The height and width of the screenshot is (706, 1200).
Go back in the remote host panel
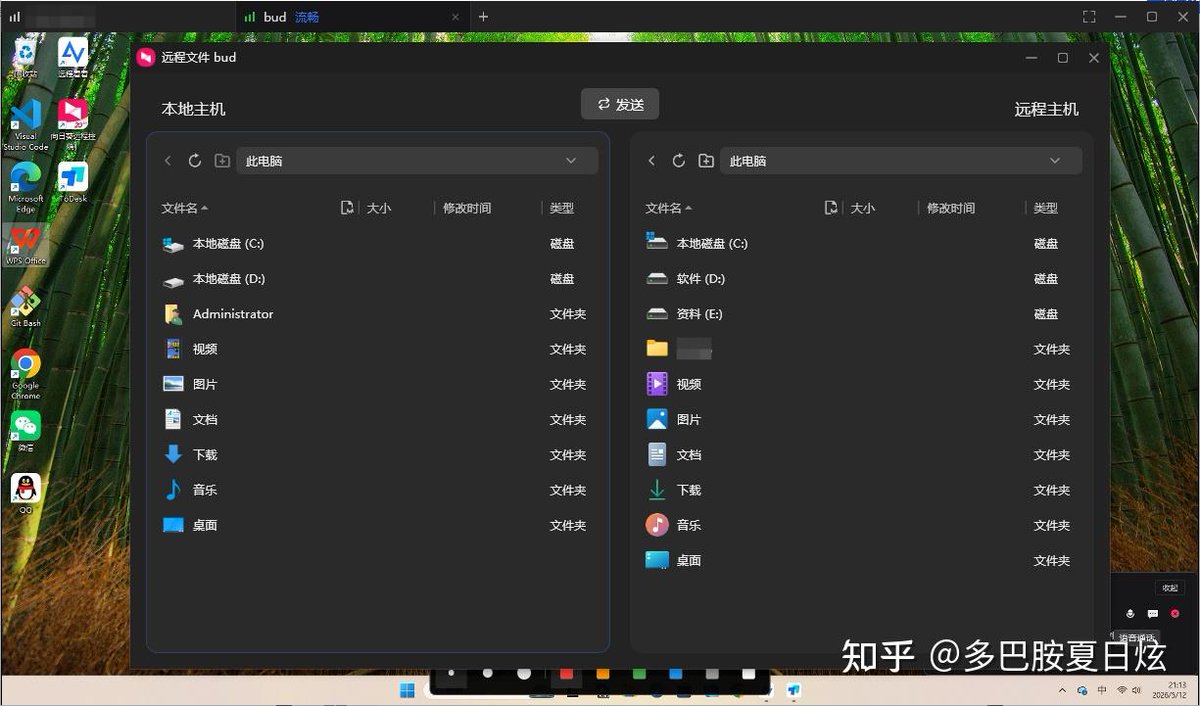(652, 161)
